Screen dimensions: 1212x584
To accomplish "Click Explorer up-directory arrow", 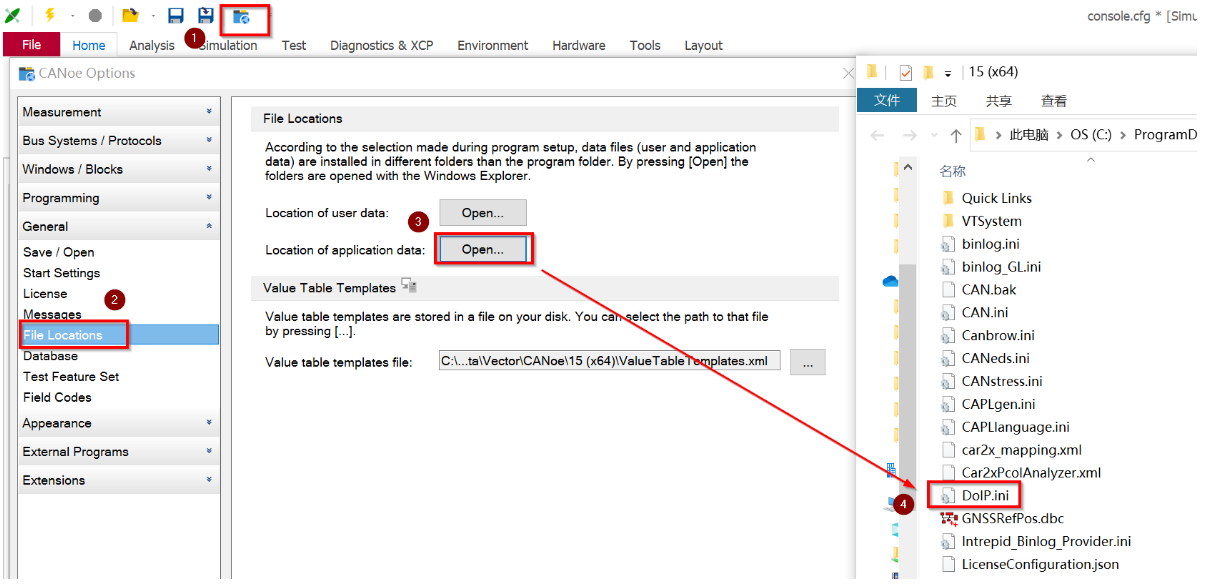I will [x=956, y=135].
